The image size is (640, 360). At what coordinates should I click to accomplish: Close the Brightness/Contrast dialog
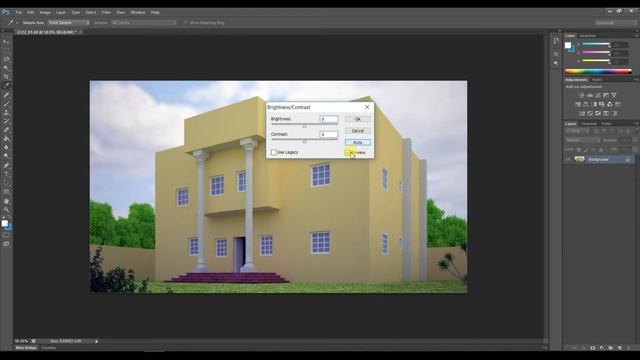click(x=367, y=107)
